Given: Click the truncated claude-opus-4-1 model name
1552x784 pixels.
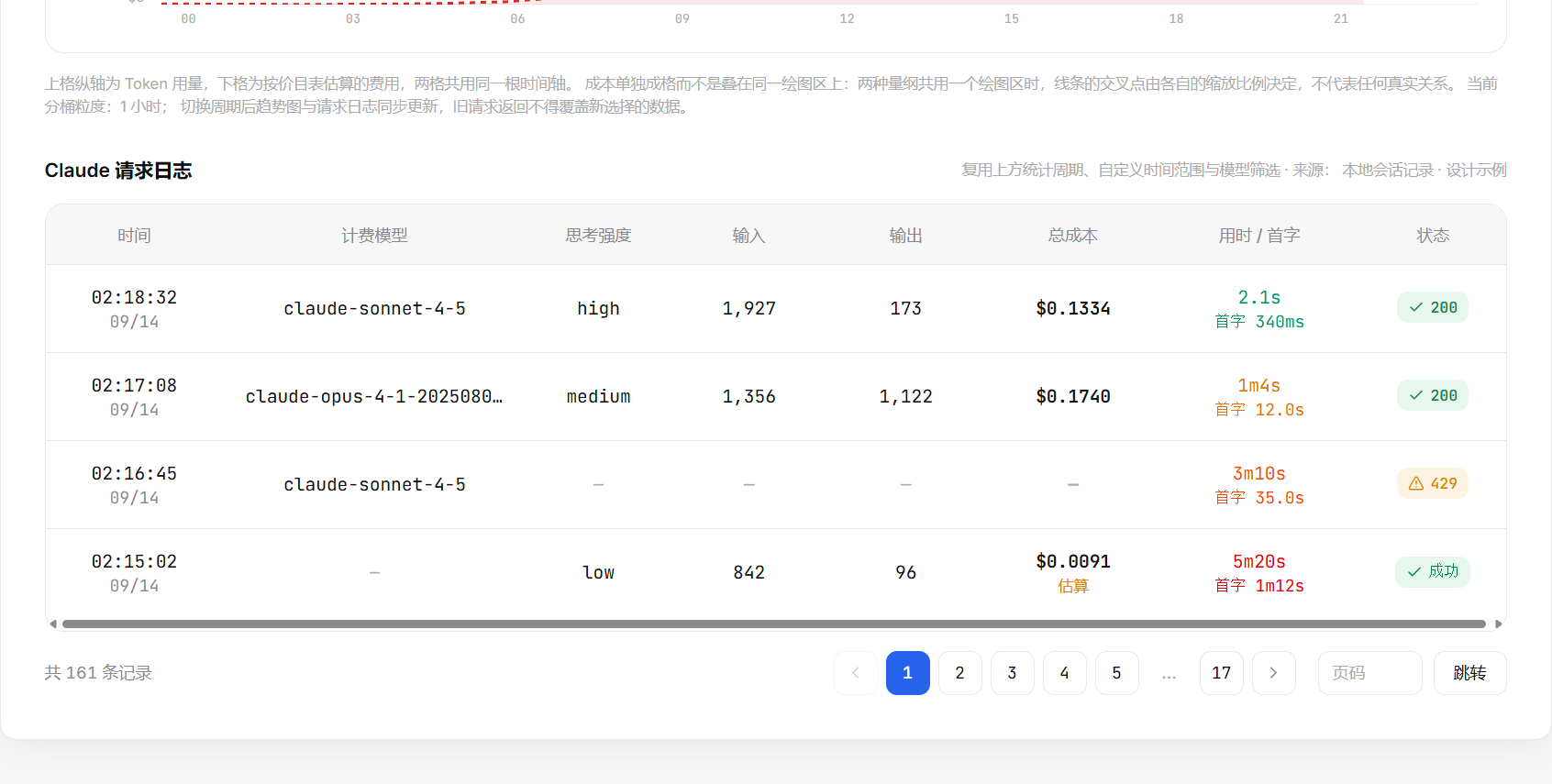Looking at the screenshot, I should pyautogui.click(x=374, y=397).
